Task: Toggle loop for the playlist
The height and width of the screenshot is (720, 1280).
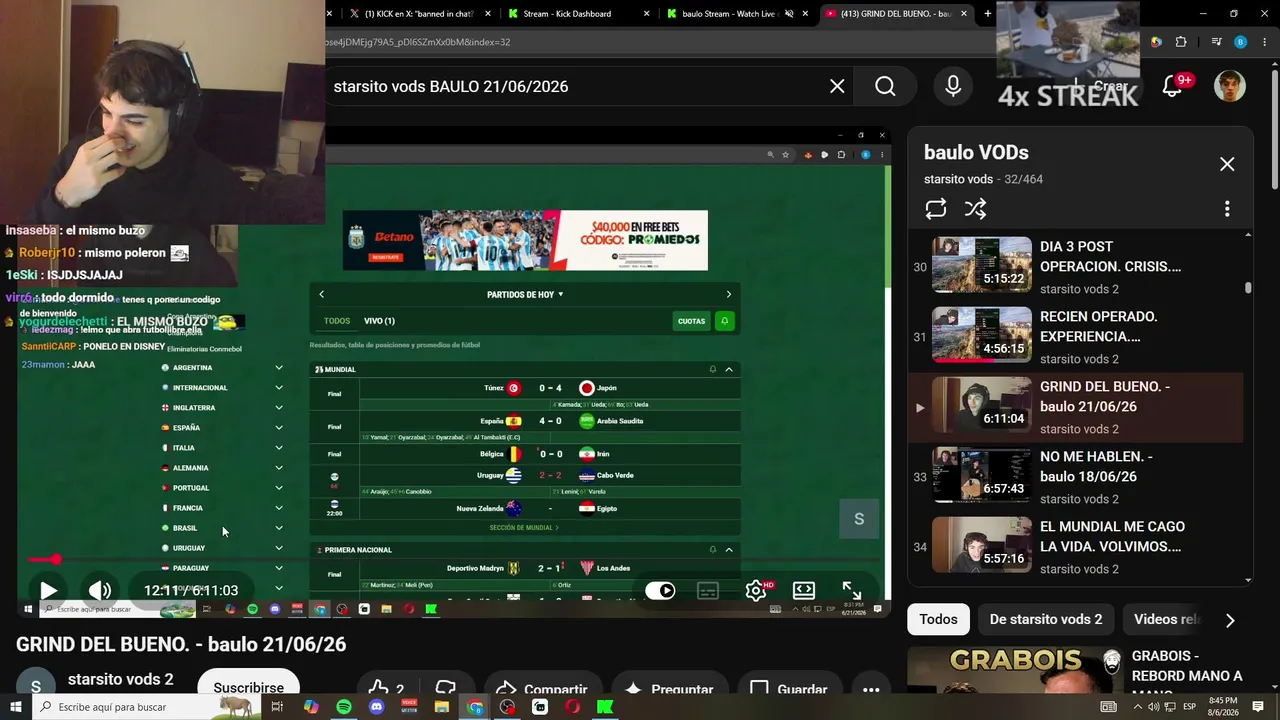Action: [x=936, y=209]
